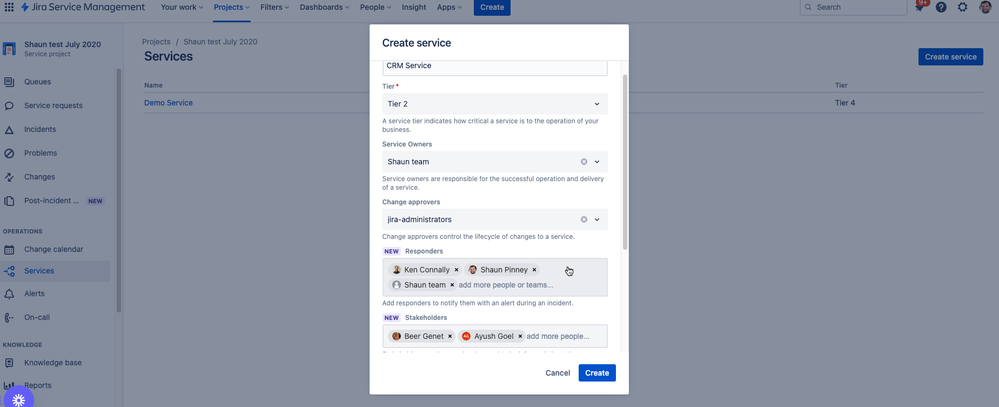Viewport: 999px width, 407px height.
Task: Open the help question mark icon
Action: point(941,7)
